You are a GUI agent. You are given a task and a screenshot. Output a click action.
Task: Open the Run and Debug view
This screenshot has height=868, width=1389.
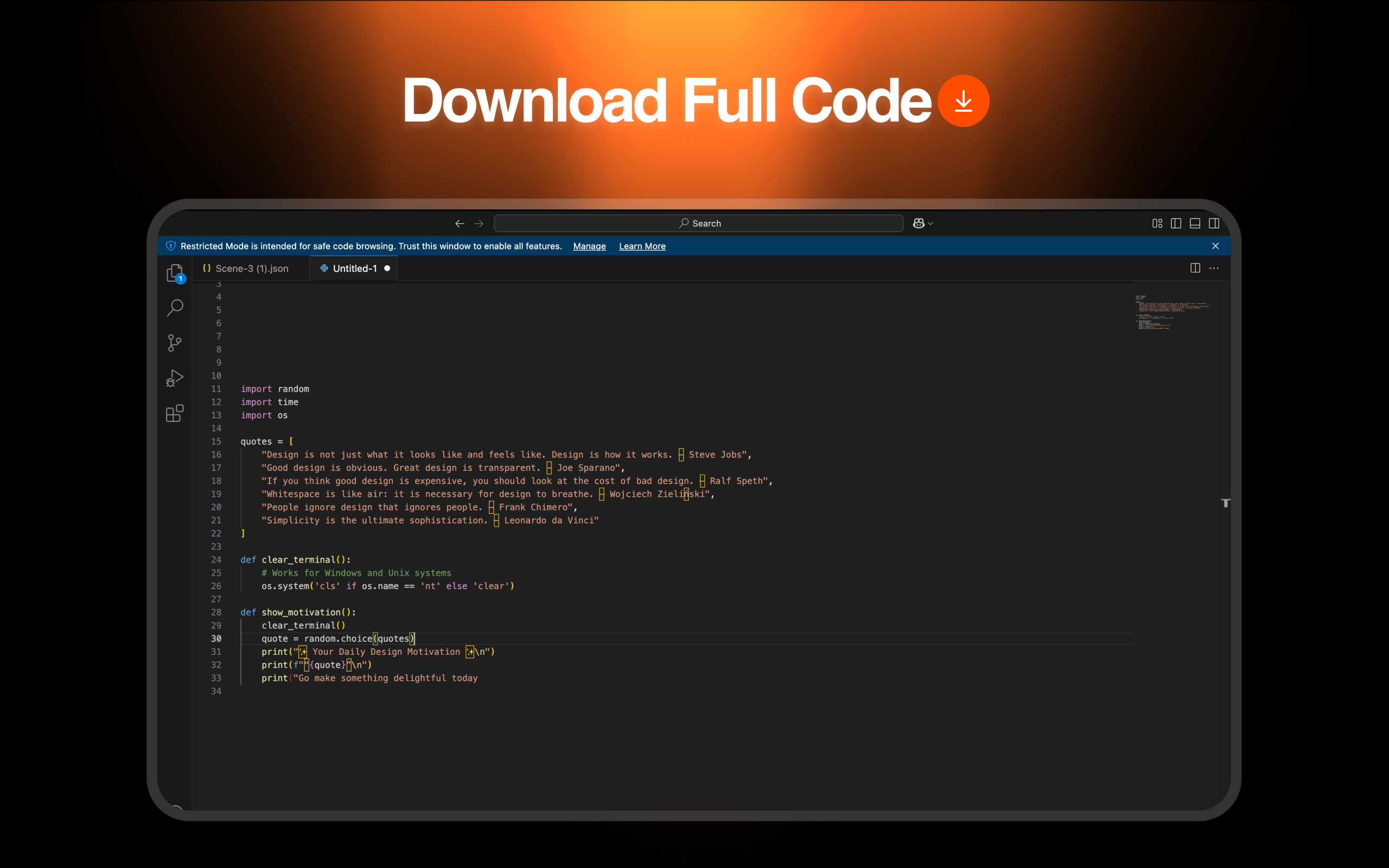coord(175,378)
